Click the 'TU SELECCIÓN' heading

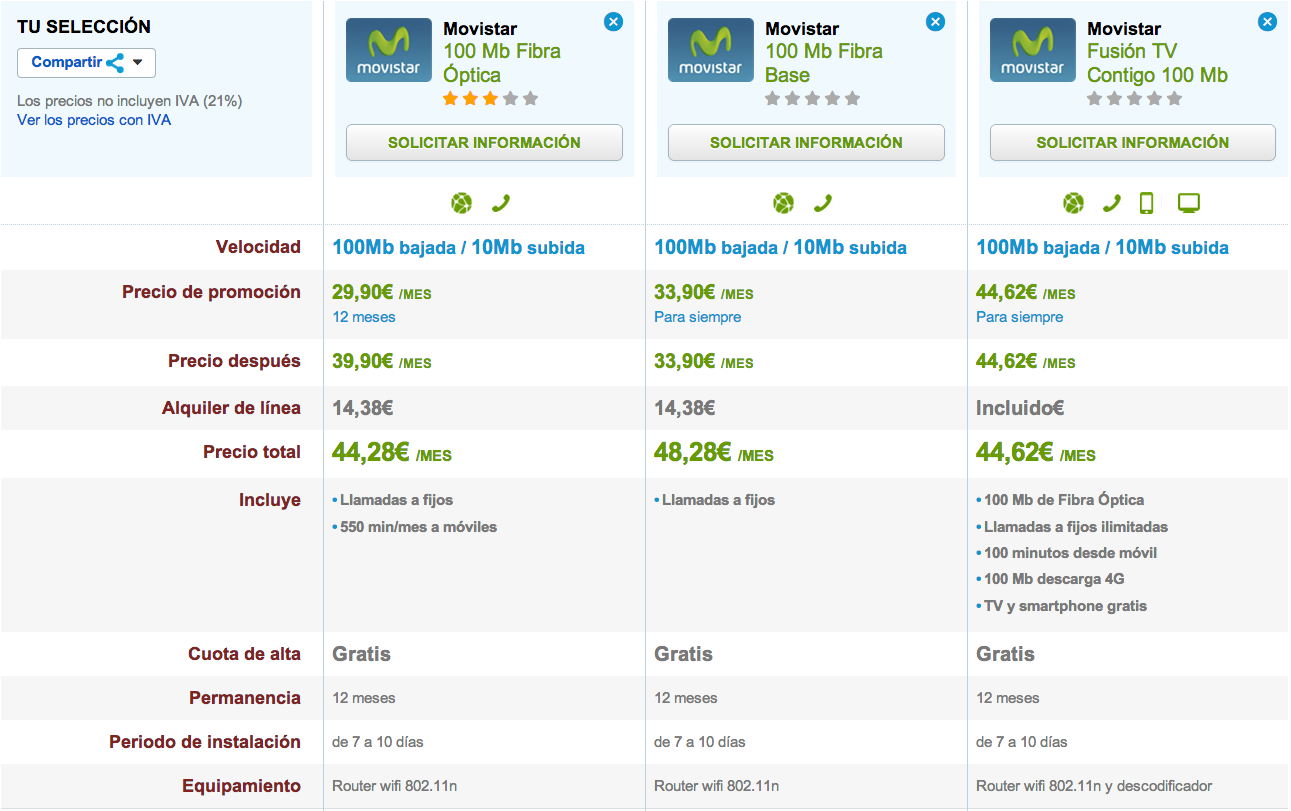tap(84, 27)
